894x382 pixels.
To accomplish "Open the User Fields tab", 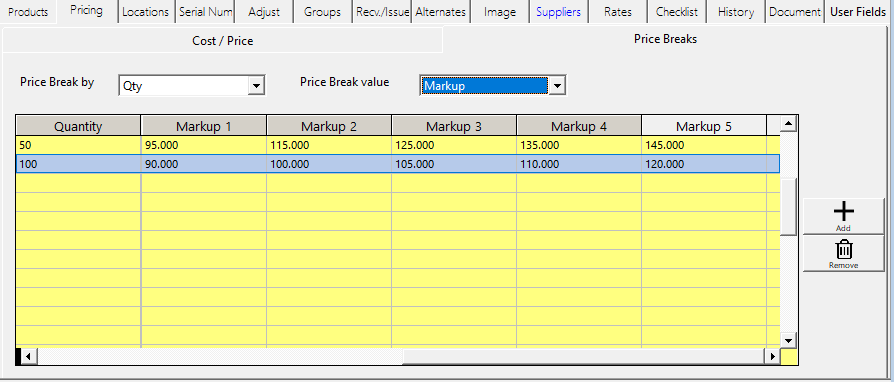I will click(x=858, y=11).
